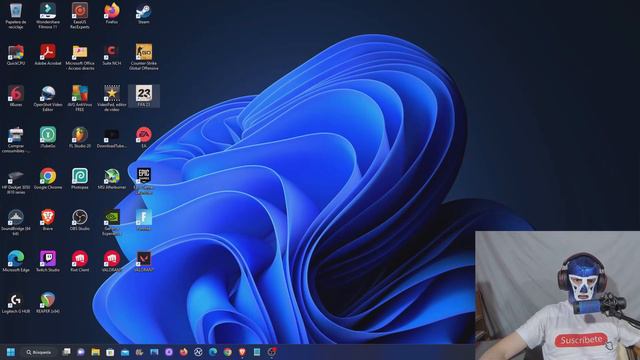Launch Wondershare Filmora 11 from the desktop
Image resolution: width=640 pixels, height=360 pixels.
pos(48,16)
